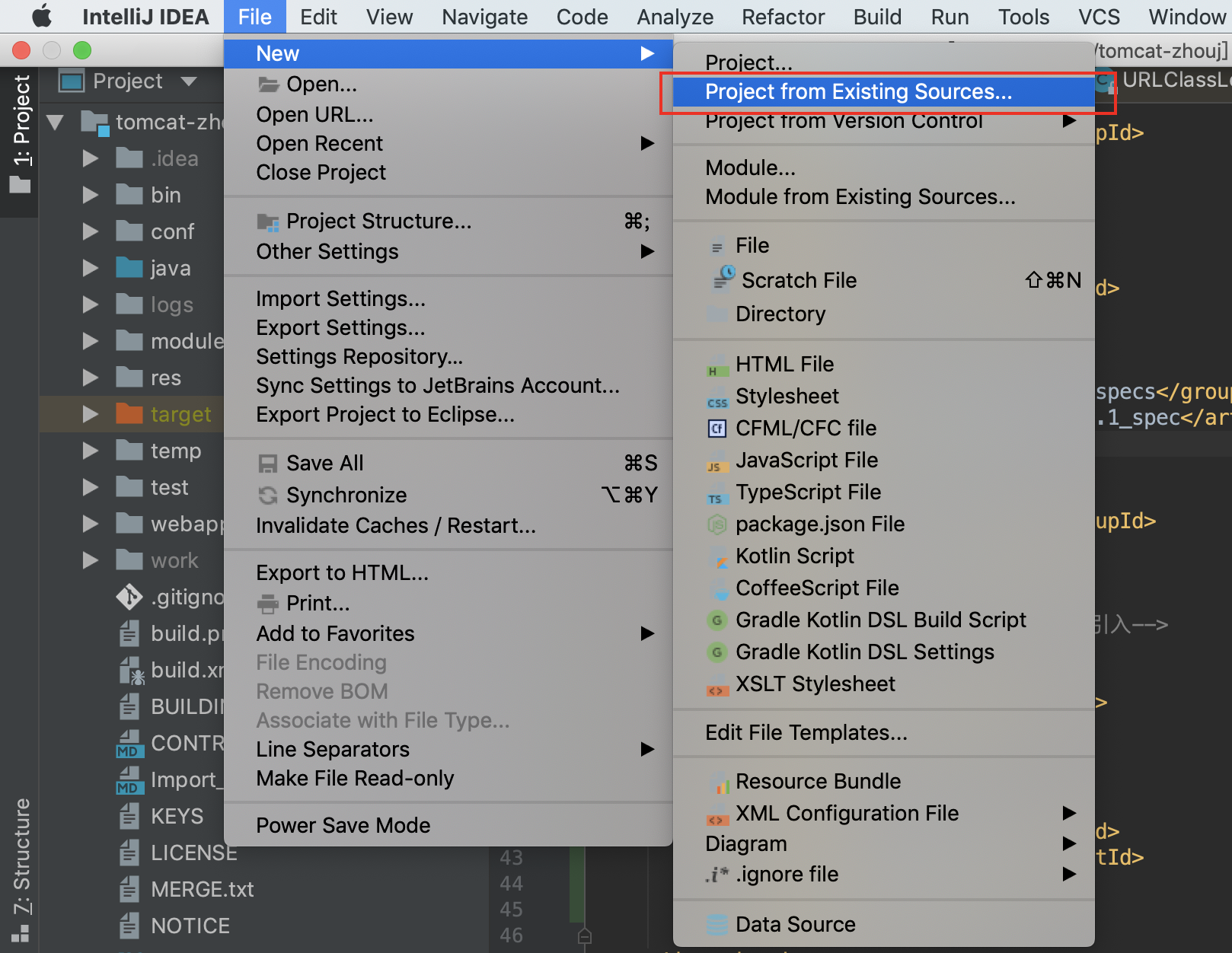Click line 44 in editor gutter
The image size is (1232, 953).
[511, 884]
